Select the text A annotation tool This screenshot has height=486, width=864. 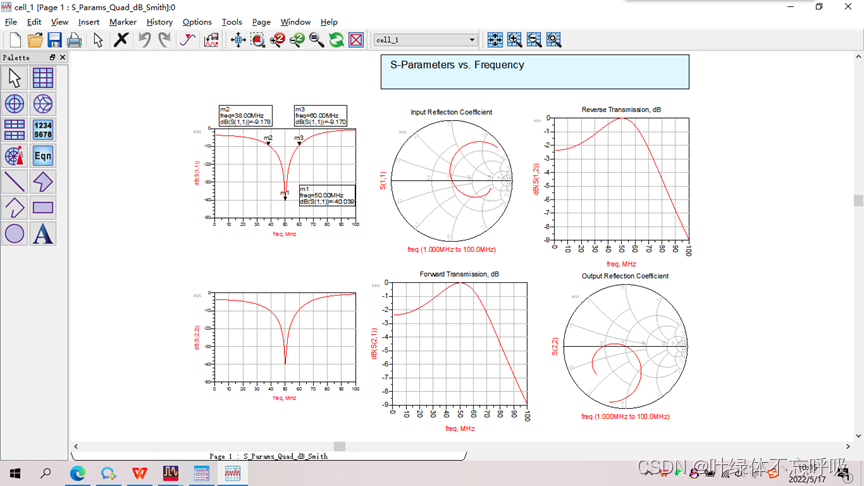(x=42, y=234)
